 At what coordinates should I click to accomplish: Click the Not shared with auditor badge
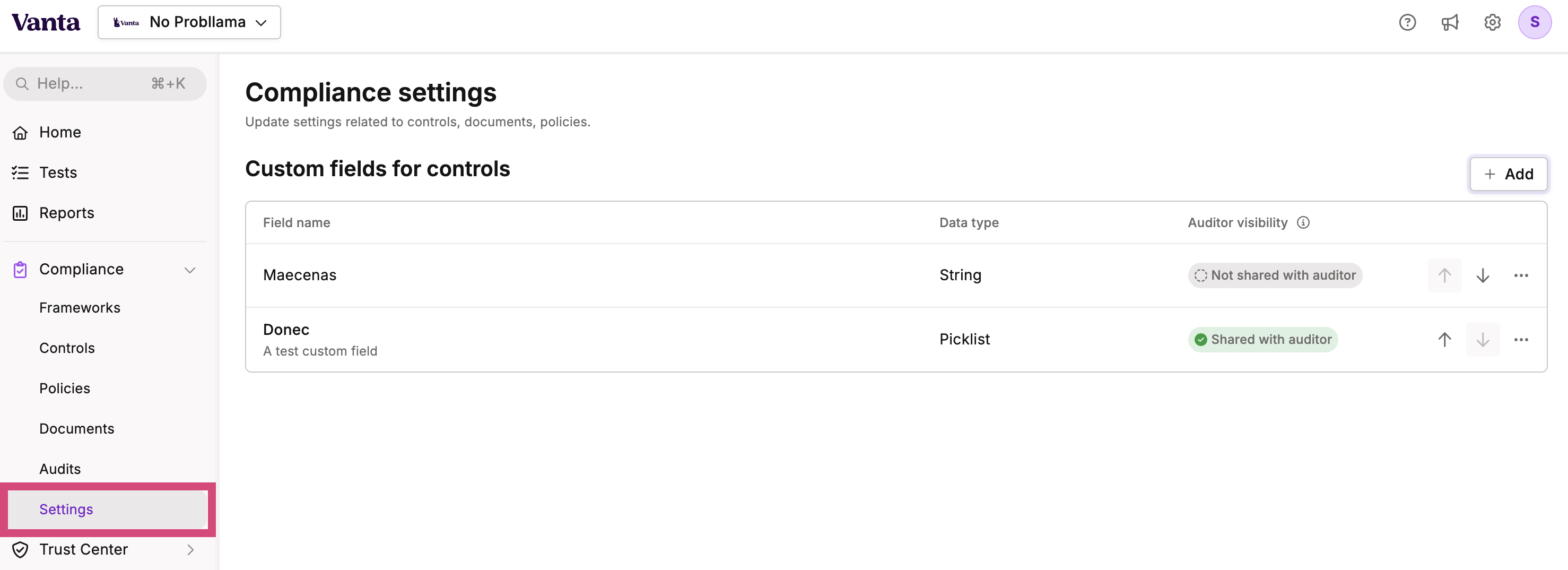(x=1275, y=275)
